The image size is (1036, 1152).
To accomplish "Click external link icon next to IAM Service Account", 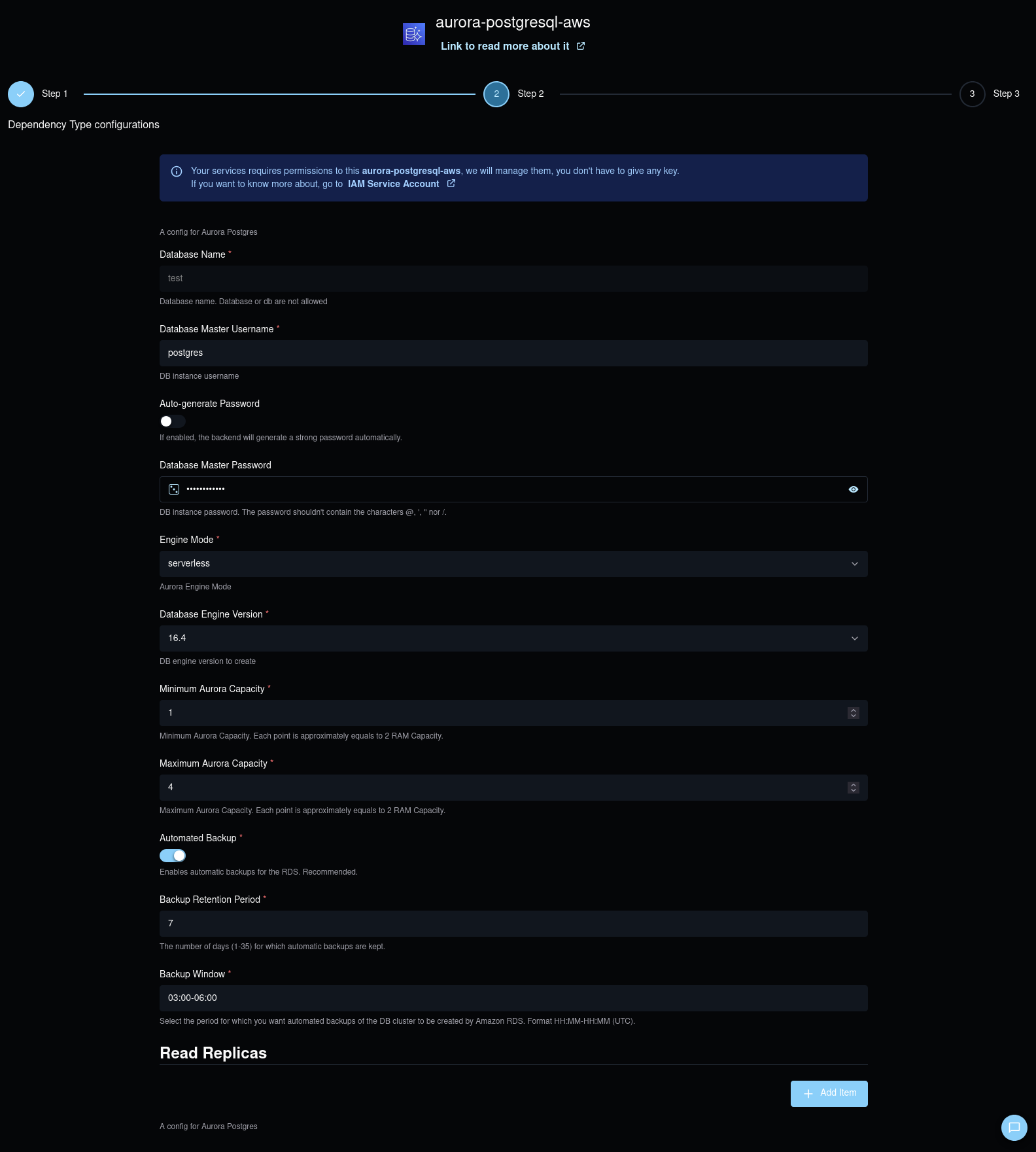I will [451, 184].
